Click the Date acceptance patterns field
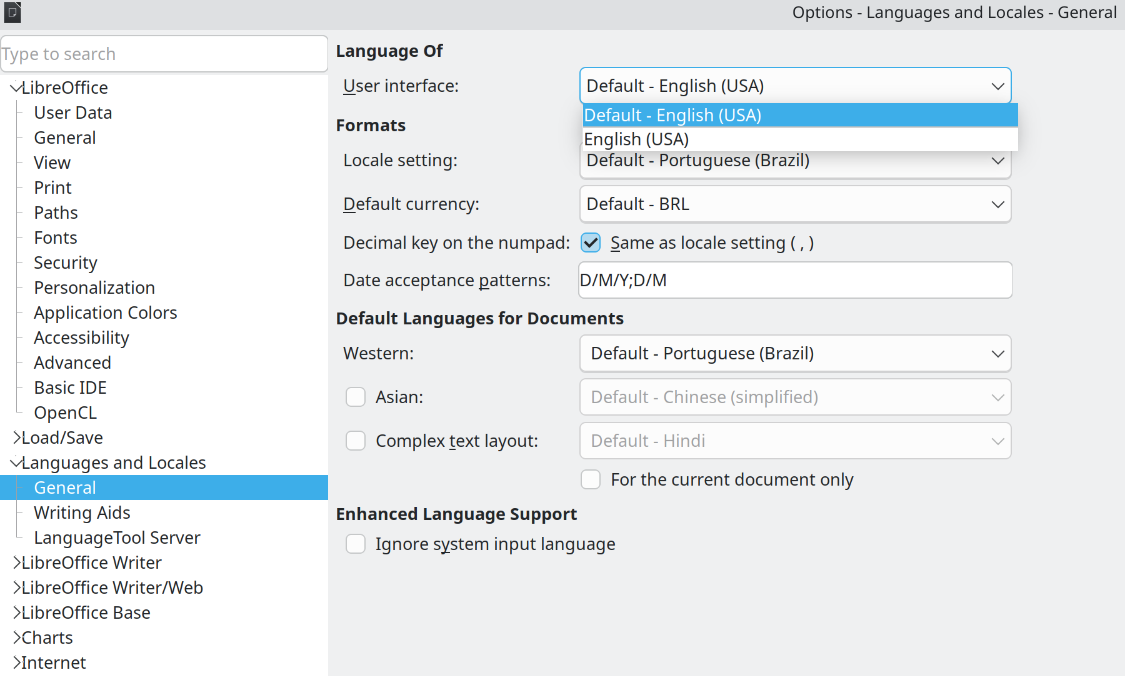This screenshot has width=1125, height=676. pos(795,280)
